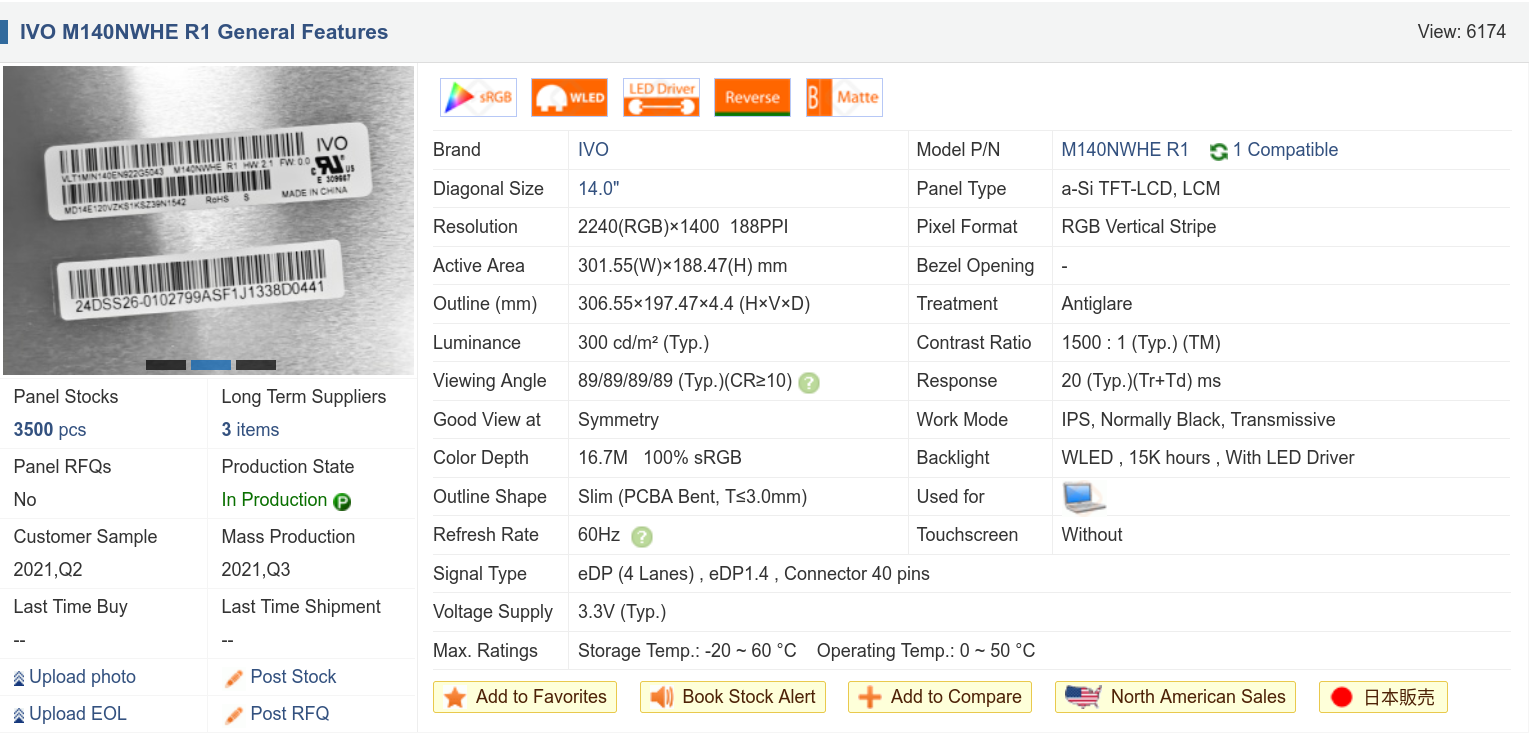Open North American Sales

tap(1175, 697)
